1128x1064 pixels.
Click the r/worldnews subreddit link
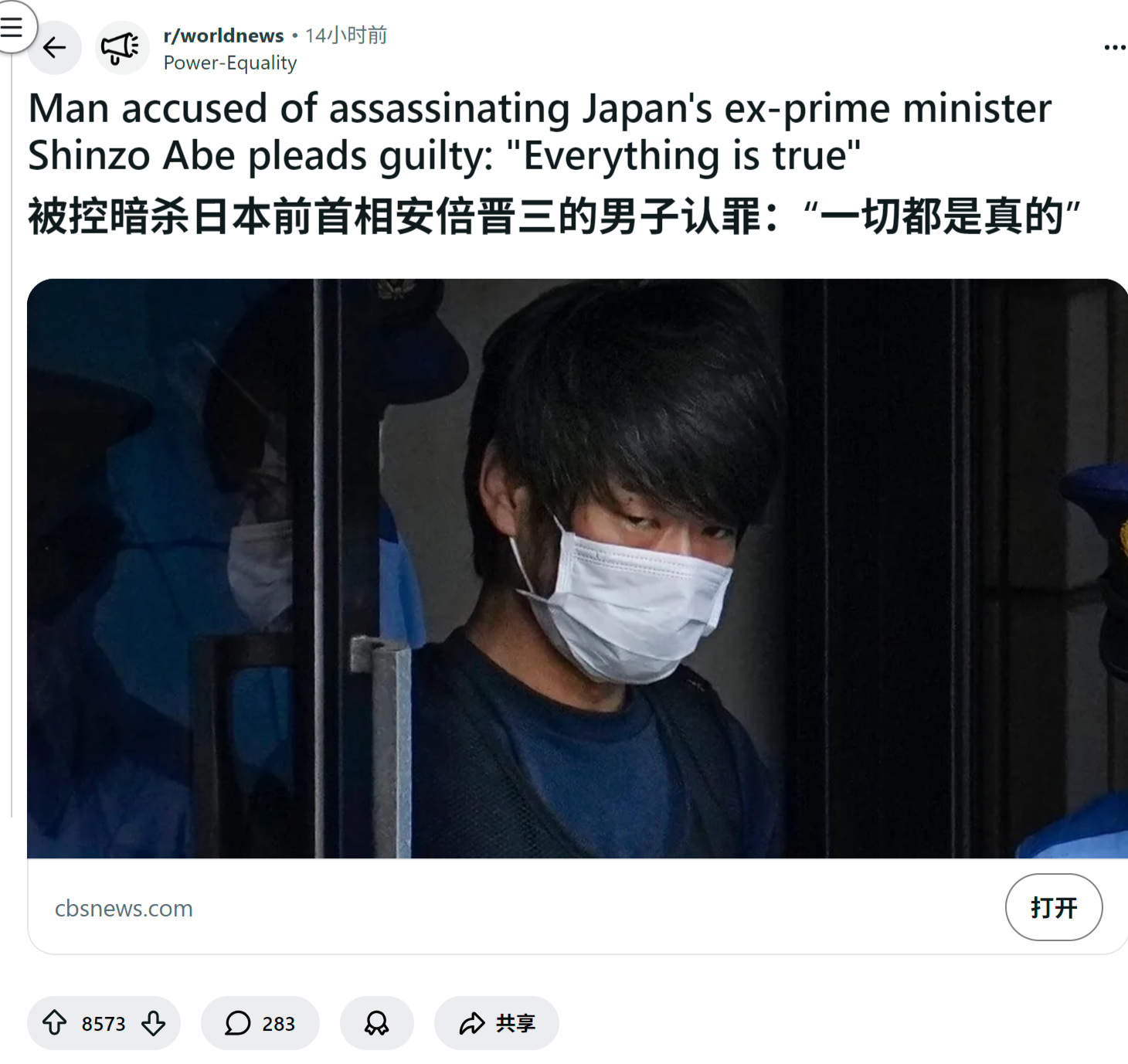[223, 36]
